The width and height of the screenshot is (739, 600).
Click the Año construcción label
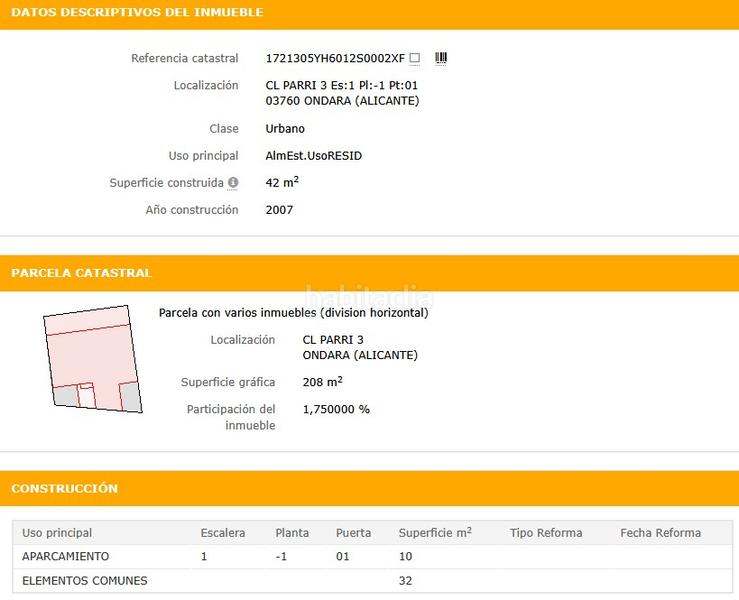click(x=192, y=210)
